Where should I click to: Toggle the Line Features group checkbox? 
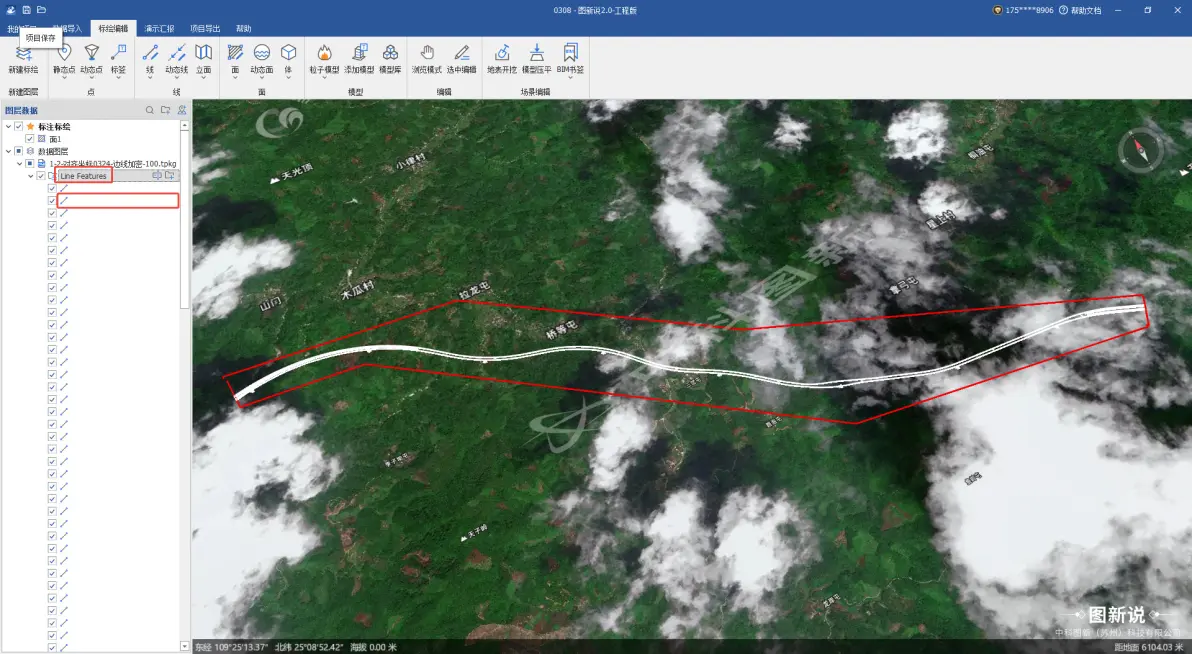click(41, 176)
